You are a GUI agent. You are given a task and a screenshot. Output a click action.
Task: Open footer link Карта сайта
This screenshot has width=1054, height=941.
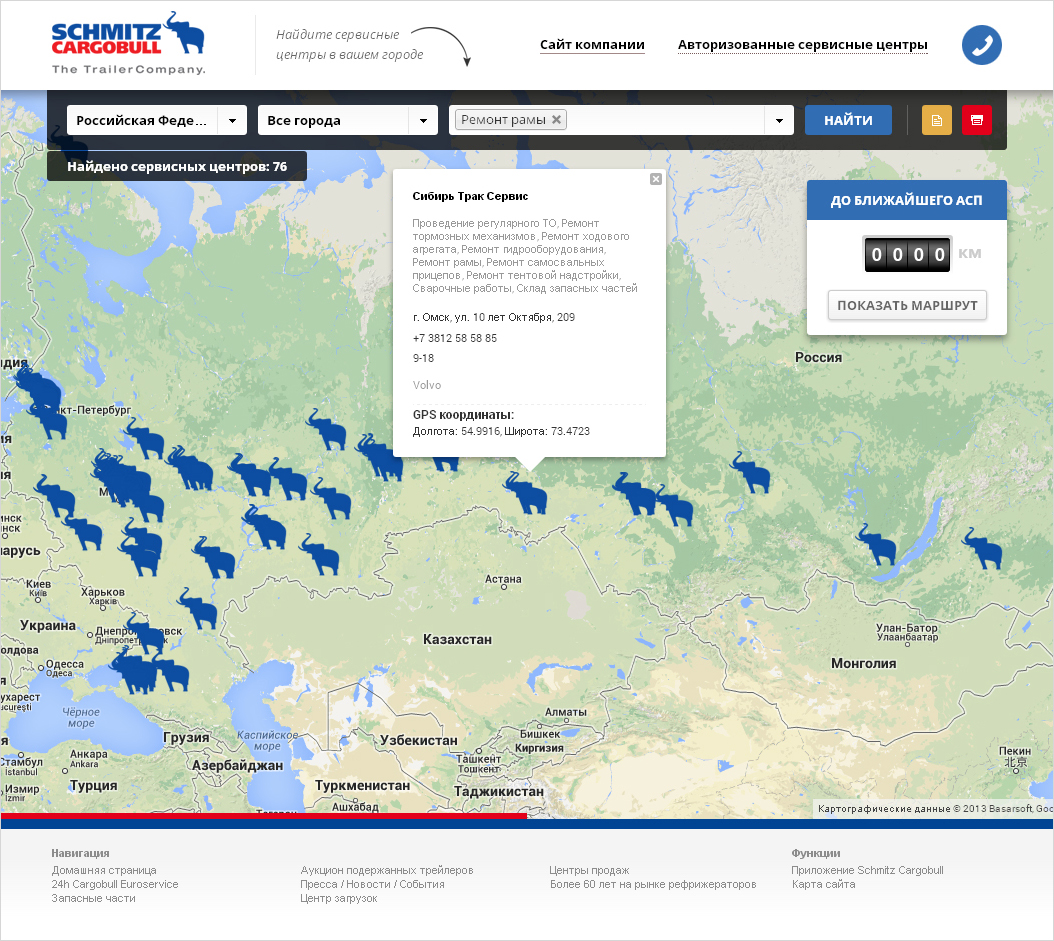[823, 885]
